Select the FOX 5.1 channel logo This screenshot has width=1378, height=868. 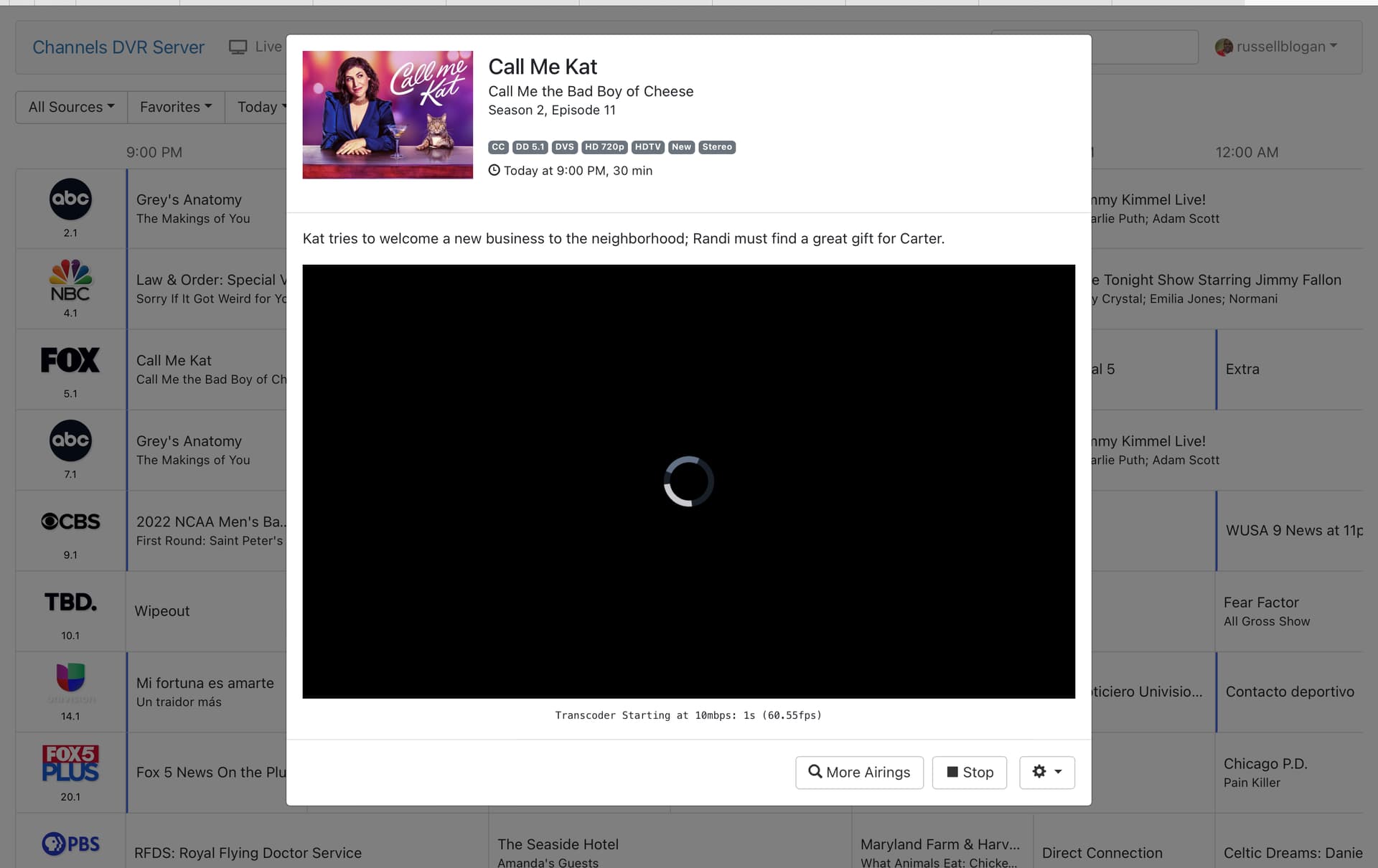coord(70,360)
